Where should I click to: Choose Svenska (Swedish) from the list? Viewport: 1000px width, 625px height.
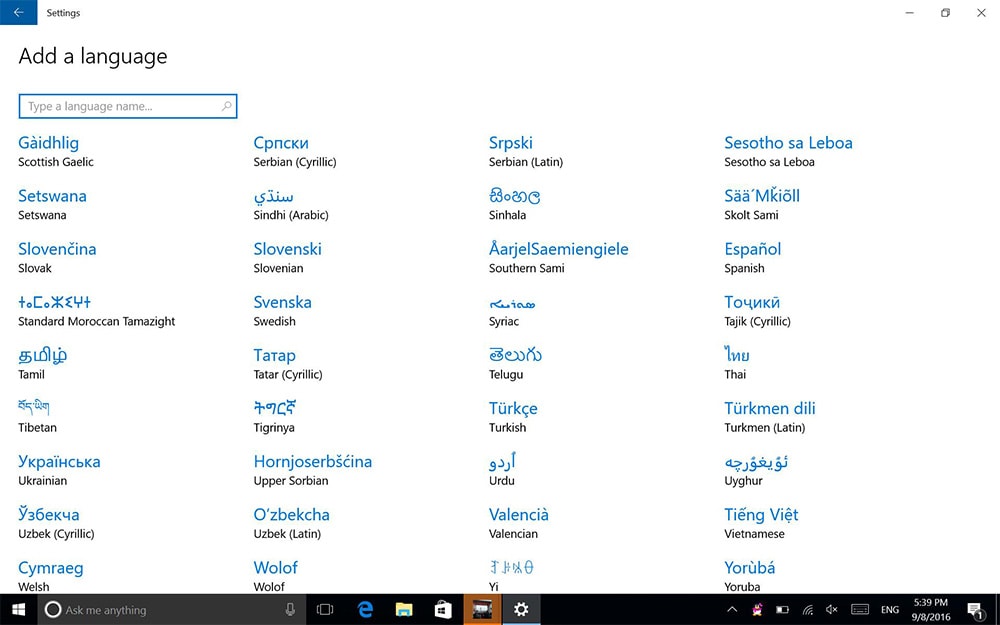tap(283, 310)
